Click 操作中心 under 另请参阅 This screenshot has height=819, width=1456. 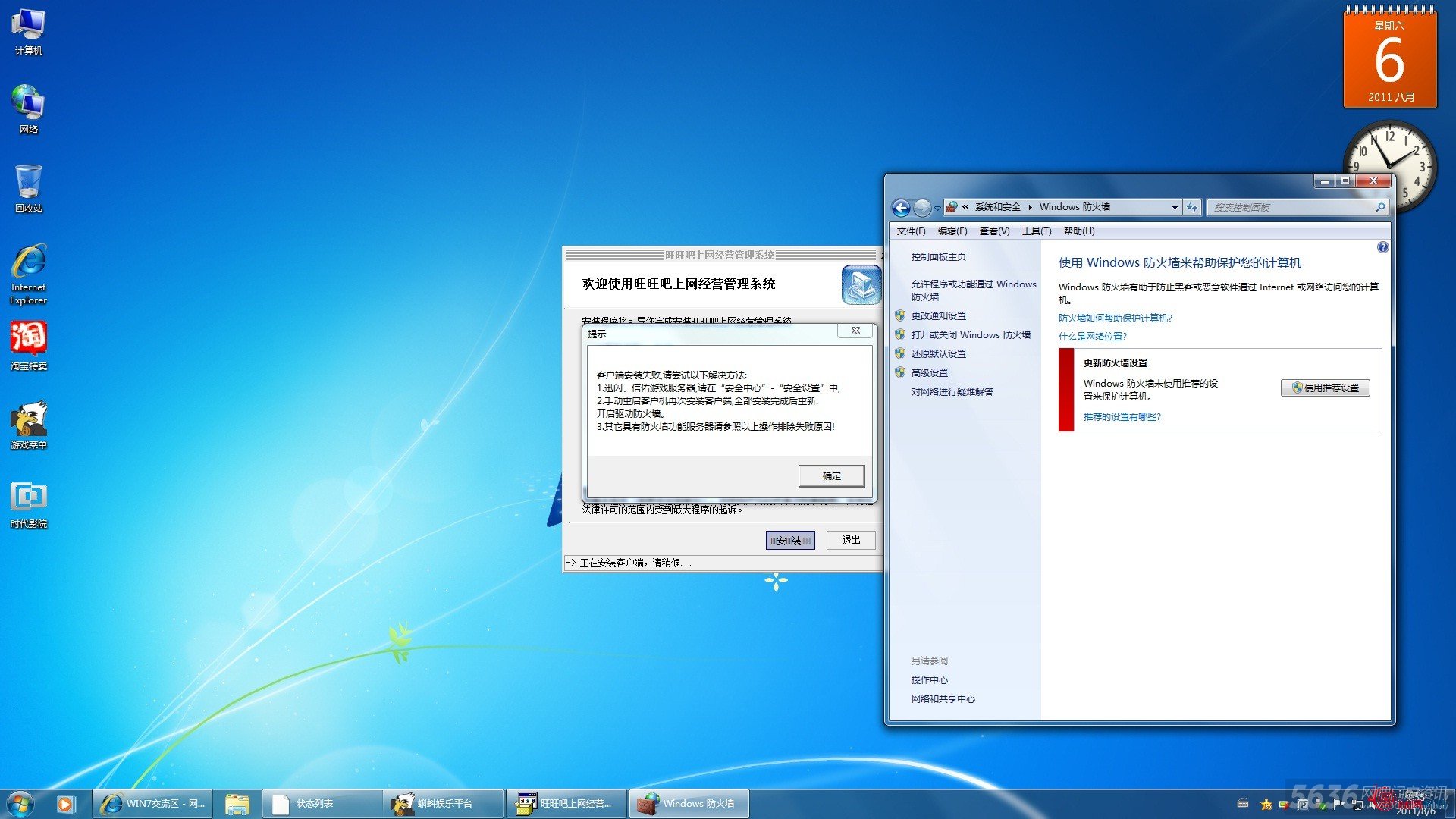(x=929, y=680)
